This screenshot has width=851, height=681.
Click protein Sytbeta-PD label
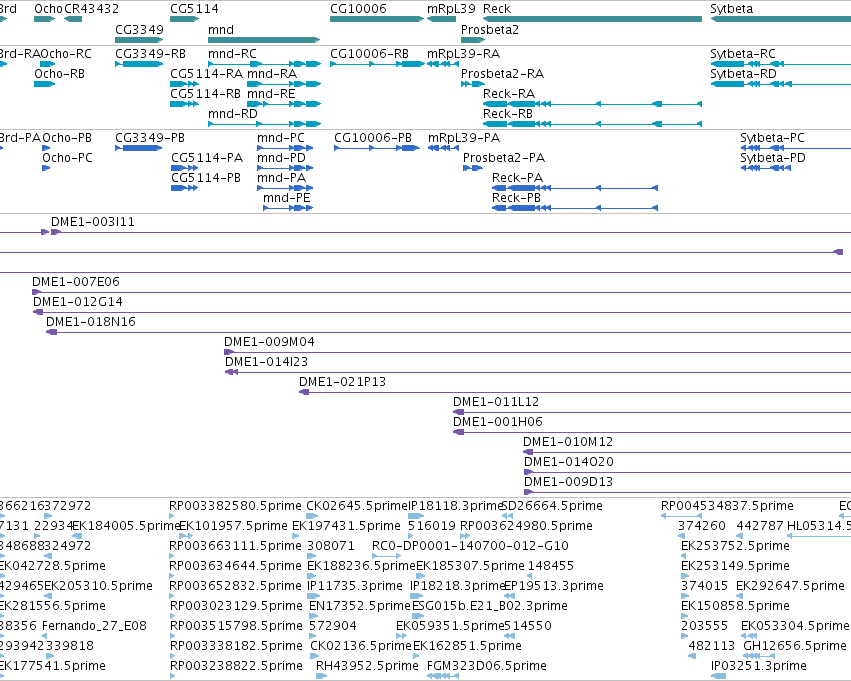(772, 158)
